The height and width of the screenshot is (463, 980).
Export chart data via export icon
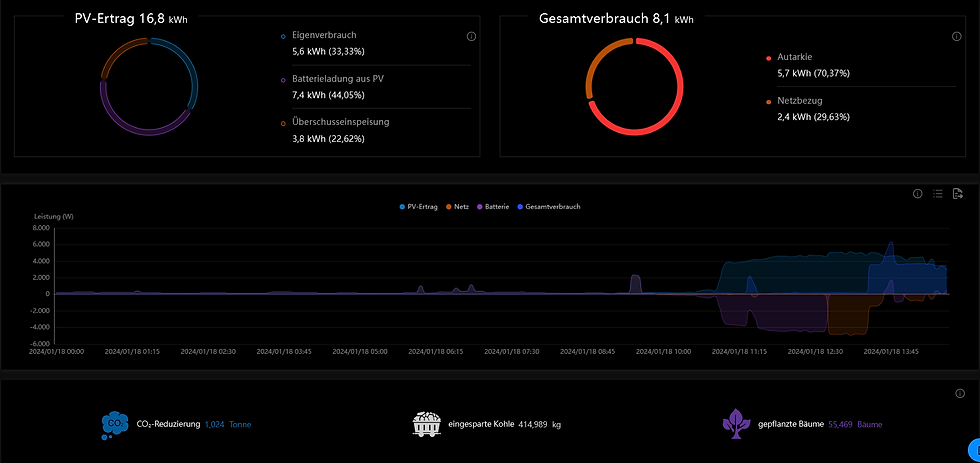tap(958, 194)
